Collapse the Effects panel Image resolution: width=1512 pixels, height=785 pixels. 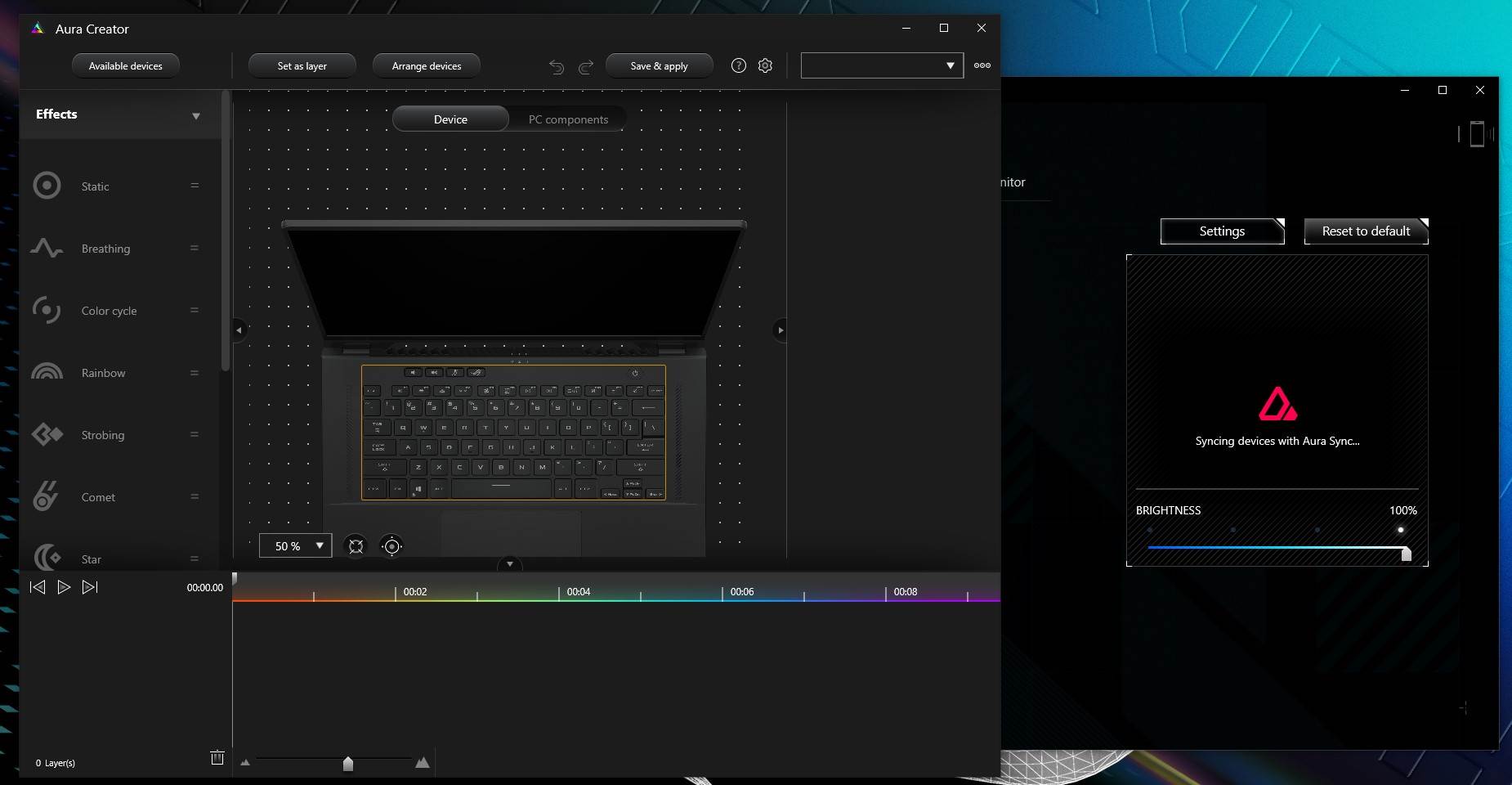point(196,115)
